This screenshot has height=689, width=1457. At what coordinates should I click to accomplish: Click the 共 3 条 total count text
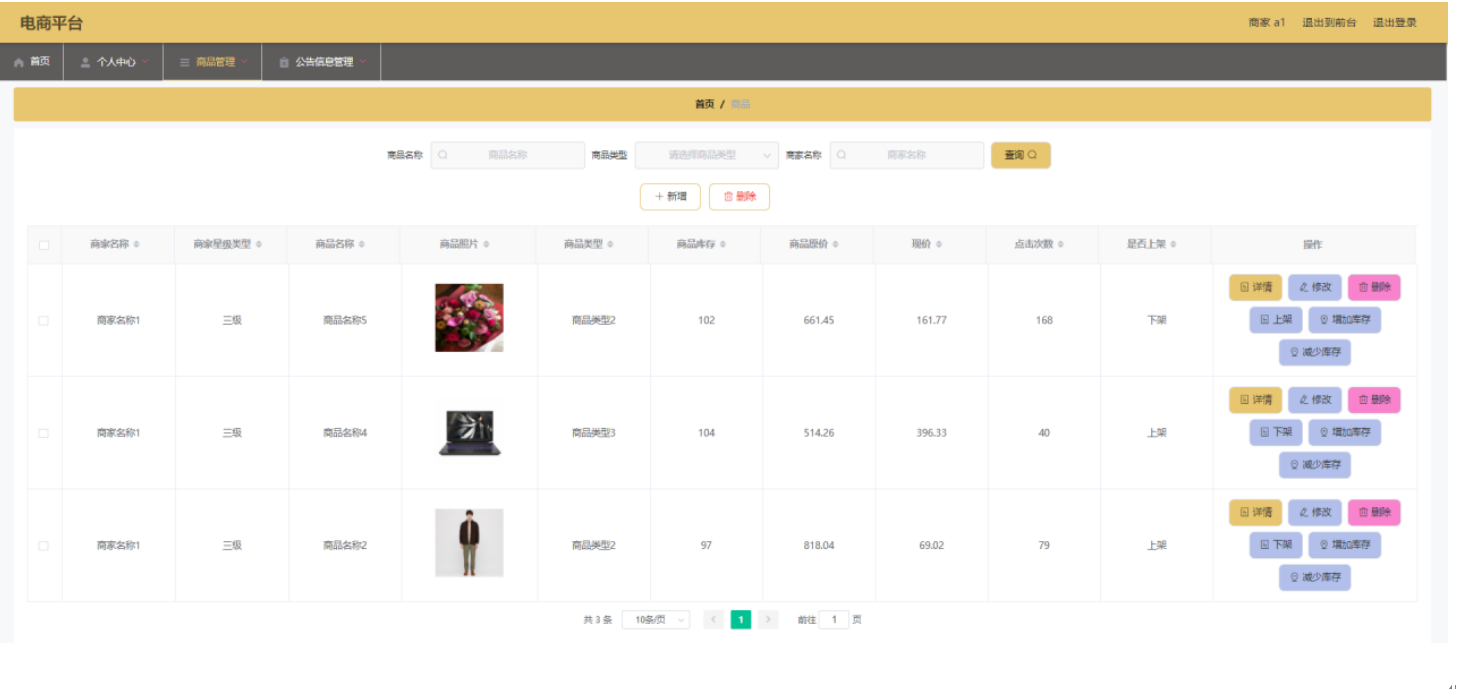point(598,620)
